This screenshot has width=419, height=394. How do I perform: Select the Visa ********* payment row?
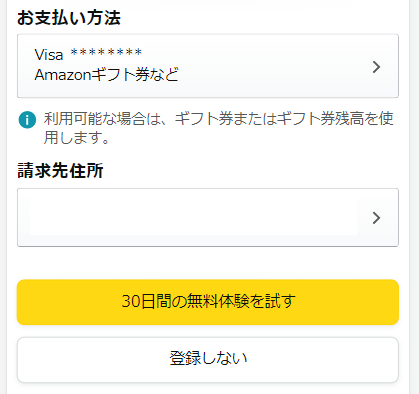[208, 66]
